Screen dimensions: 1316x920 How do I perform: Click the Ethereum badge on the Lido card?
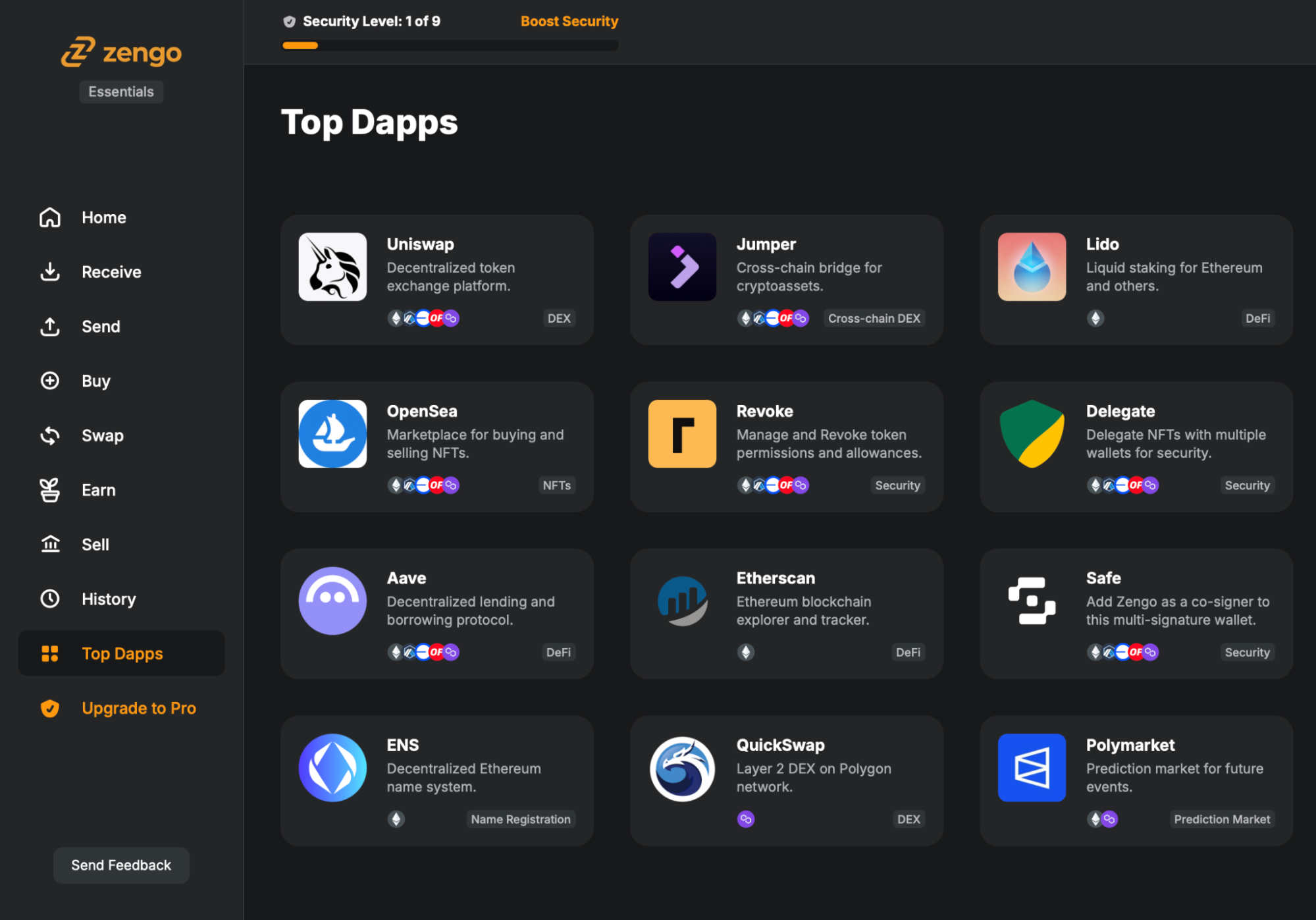pos(1094,319)
